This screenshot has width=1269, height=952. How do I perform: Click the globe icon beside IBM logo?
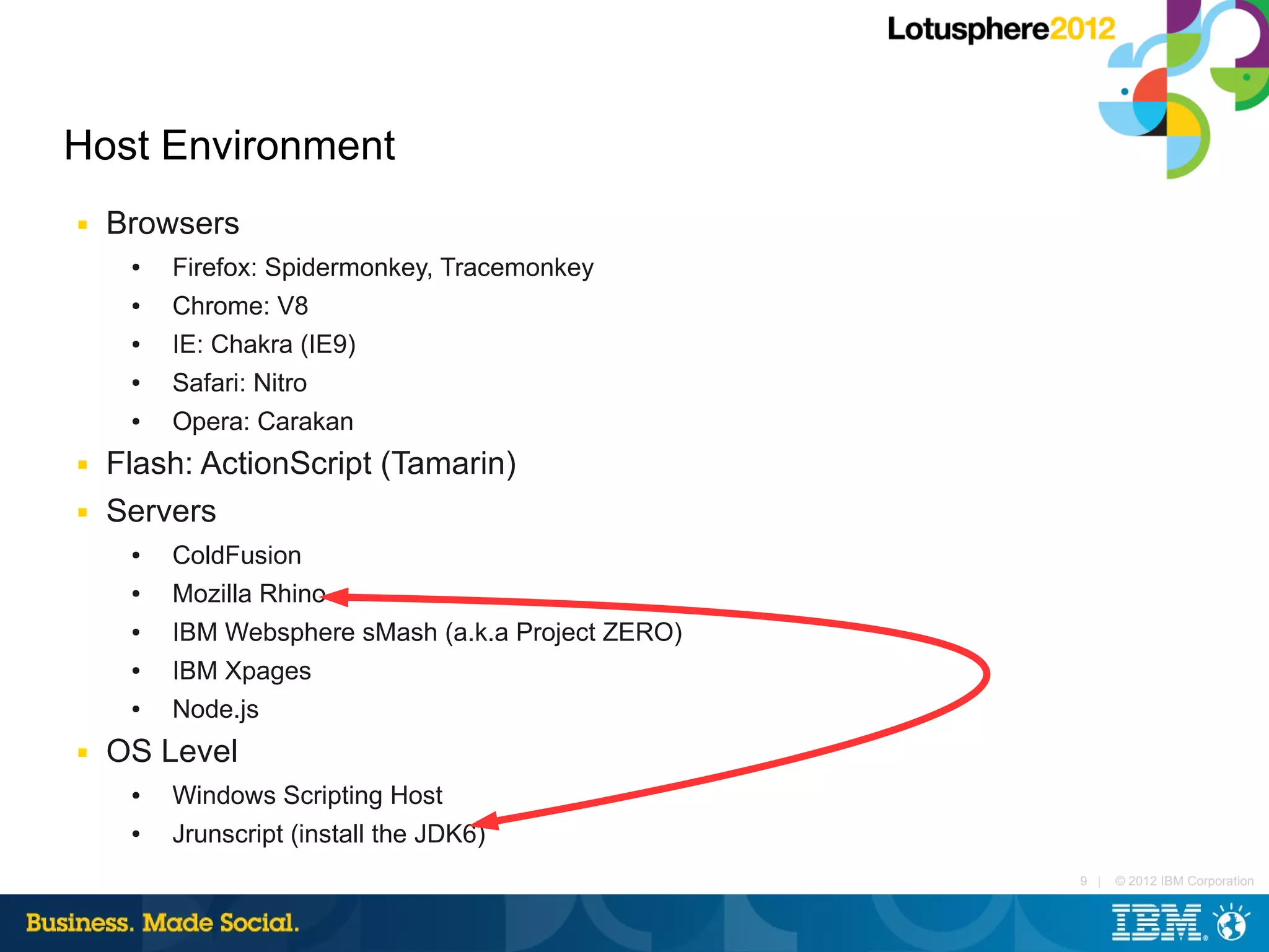pos(1232,923)
